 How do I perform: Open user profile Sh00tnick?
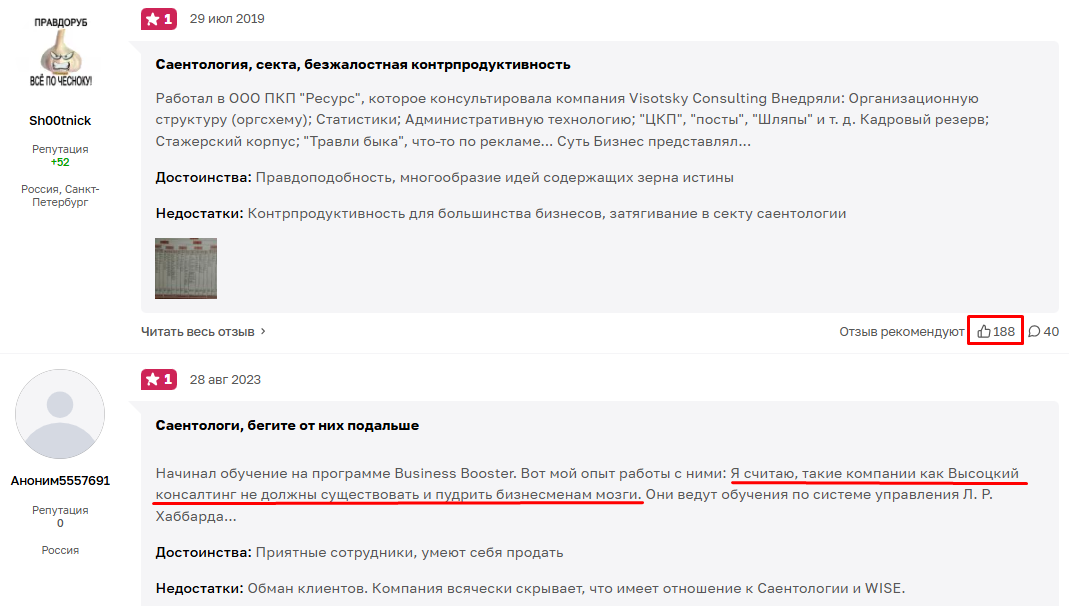60,121
